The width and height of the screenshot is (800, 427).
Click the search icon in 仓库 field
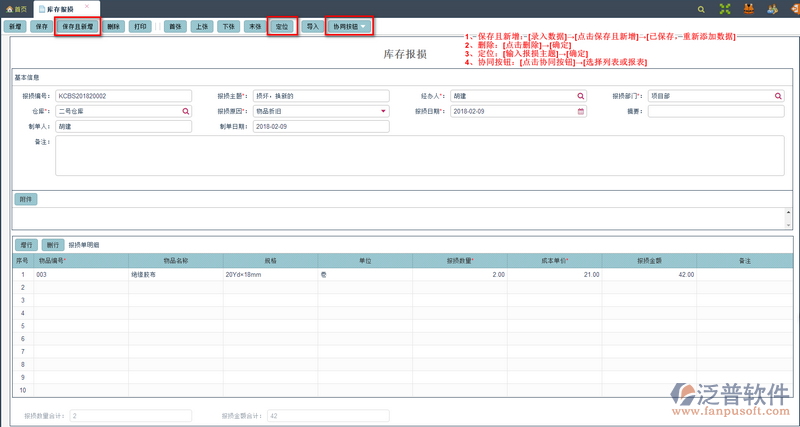coord(185,111)
